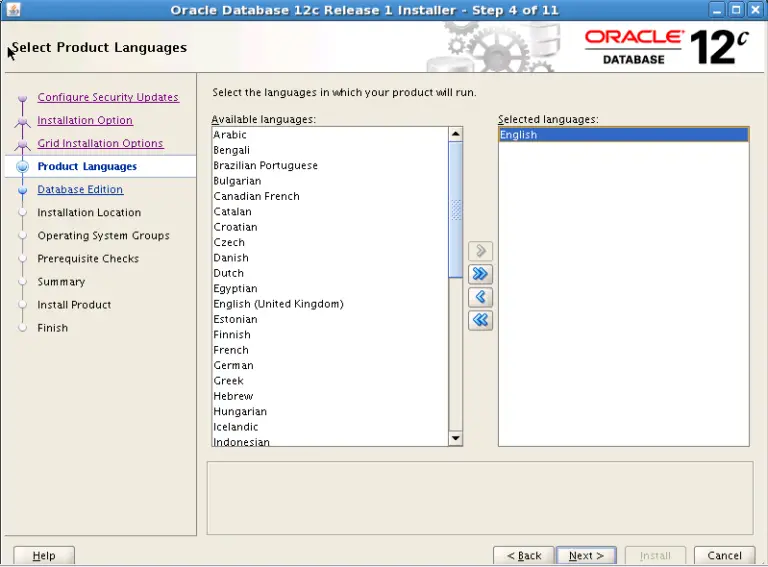Click the Java icon in the title bar

click(x=12, y=10)
